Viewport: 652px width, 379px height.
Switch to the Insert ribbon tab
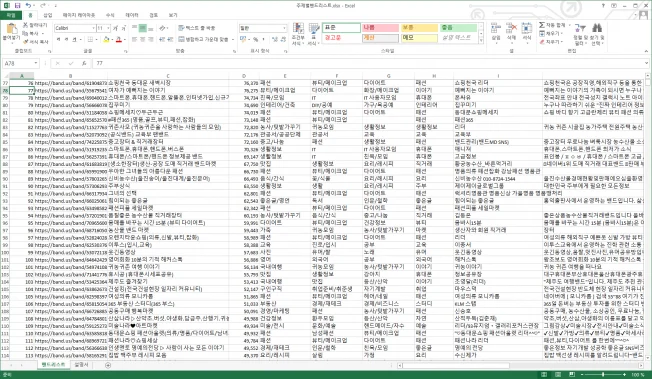point(48,15)
